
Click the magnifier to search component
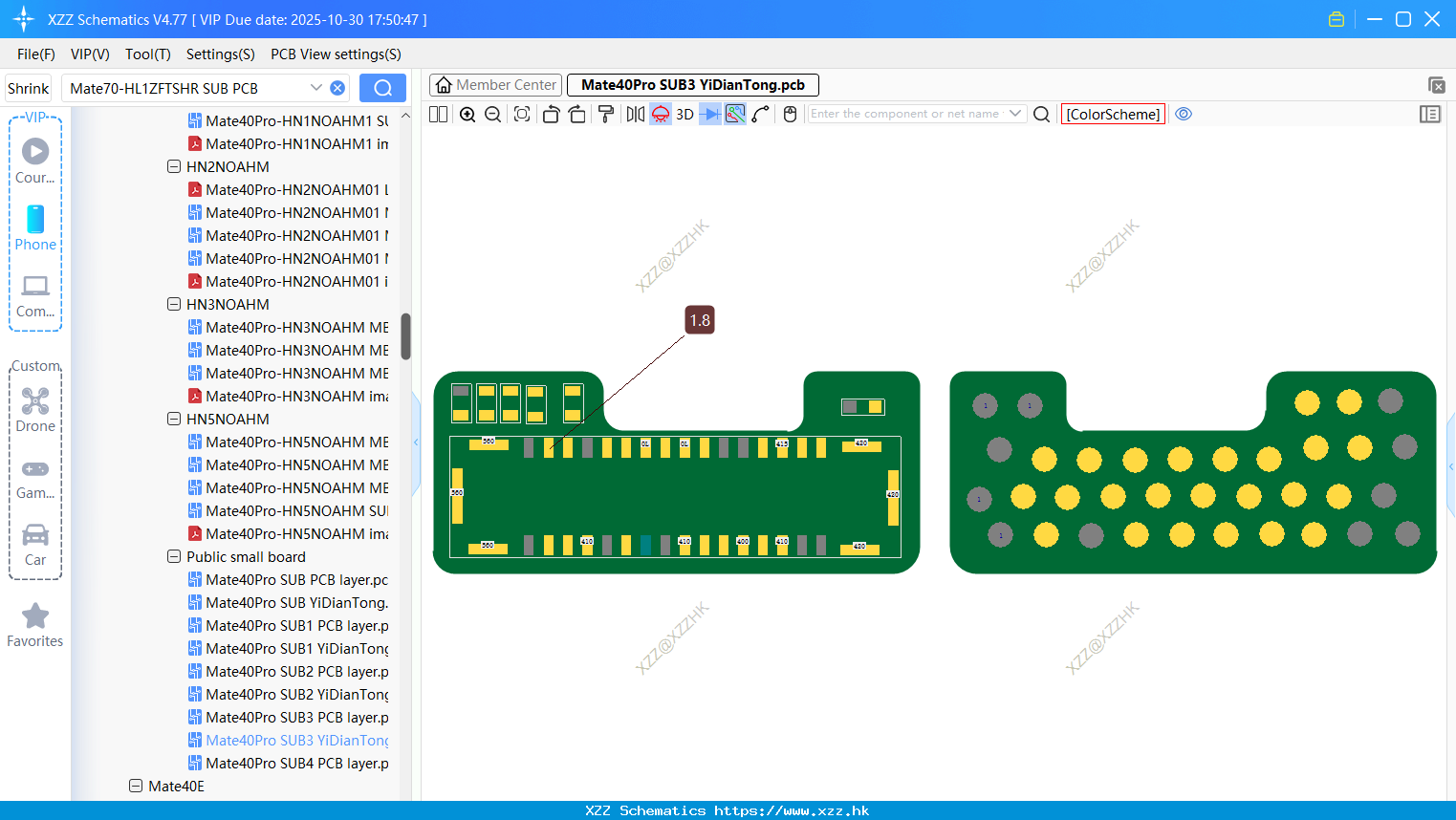point(1042,114)
